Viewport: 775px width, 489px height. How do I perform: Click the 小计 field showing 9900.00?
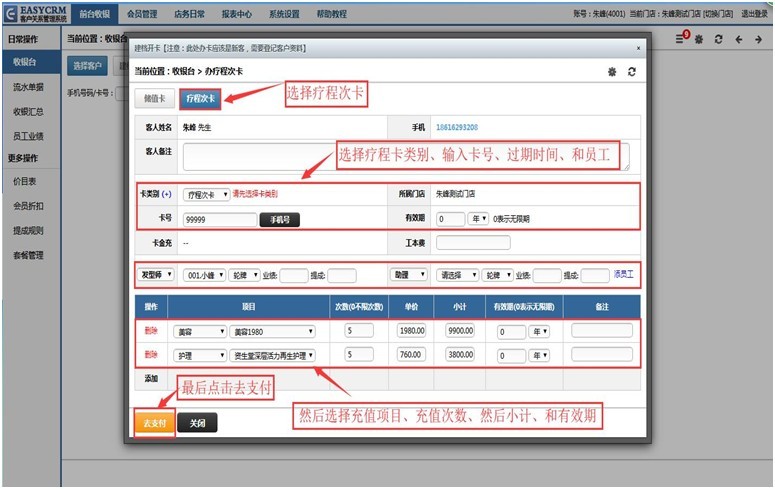(x=460, y=330)
